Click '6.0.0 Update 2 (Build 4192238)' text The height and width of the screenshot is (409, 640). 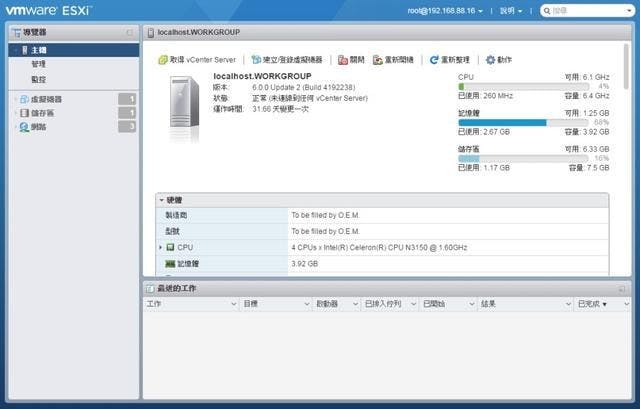tap(304, 87)
